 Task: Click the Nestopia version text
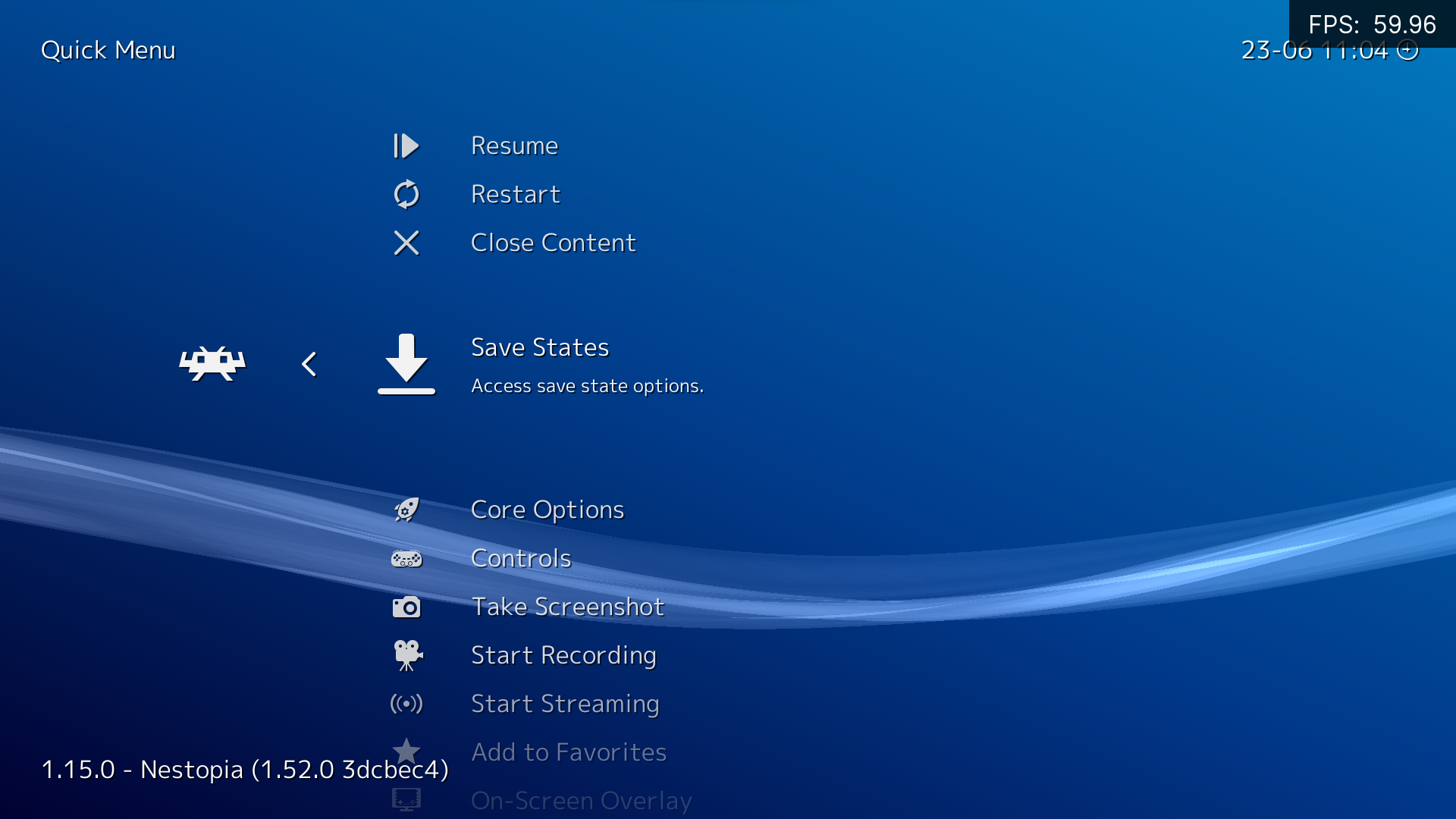(245, 768)
